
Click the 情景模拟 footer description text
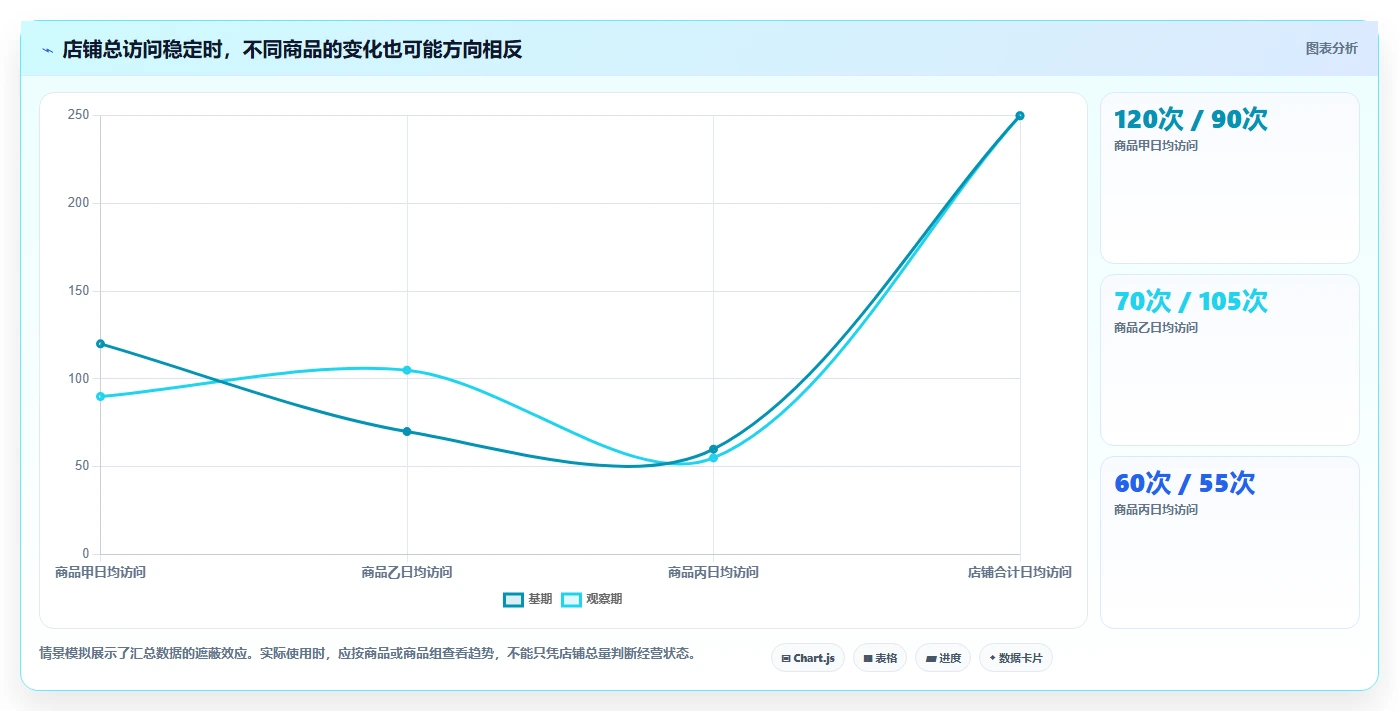coord(367,653)
